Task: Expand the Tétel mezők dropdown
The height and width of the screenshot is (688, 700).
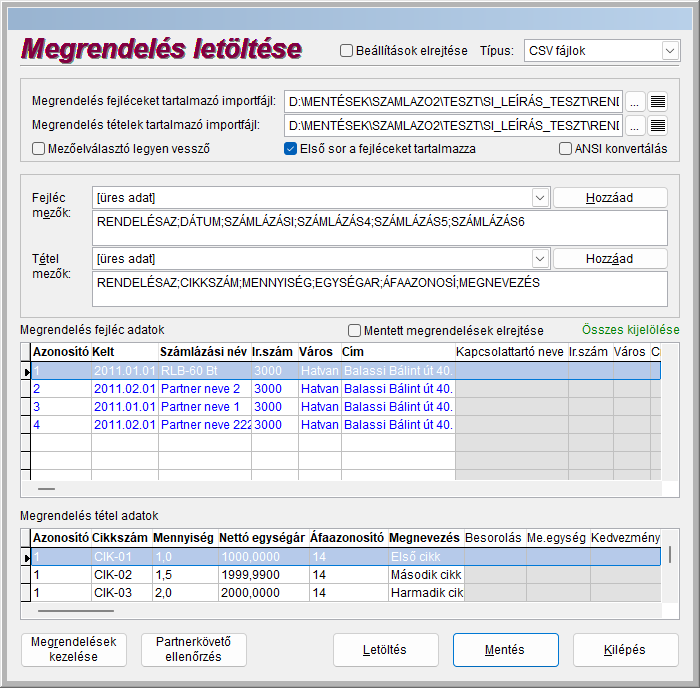Action: tap(540, 259)
